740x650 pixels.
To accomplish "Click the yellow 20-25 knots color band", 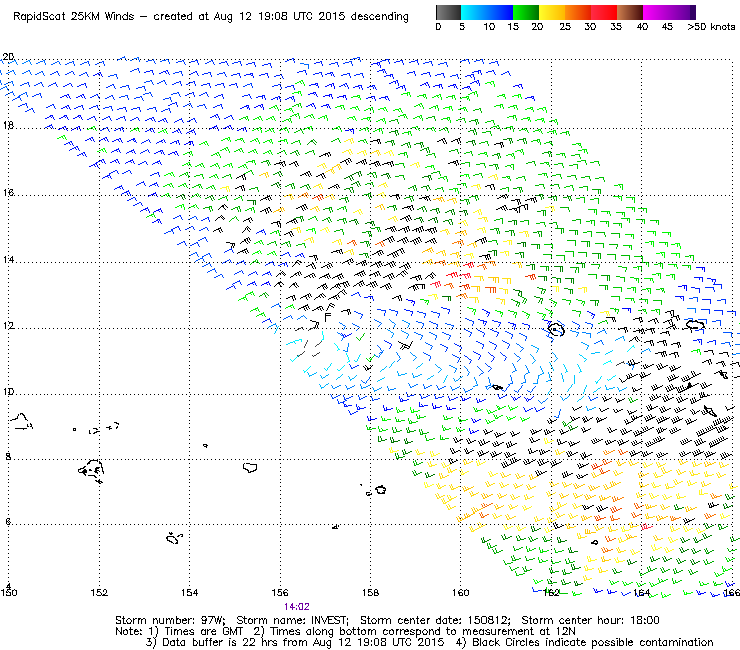I will point(552,12).
